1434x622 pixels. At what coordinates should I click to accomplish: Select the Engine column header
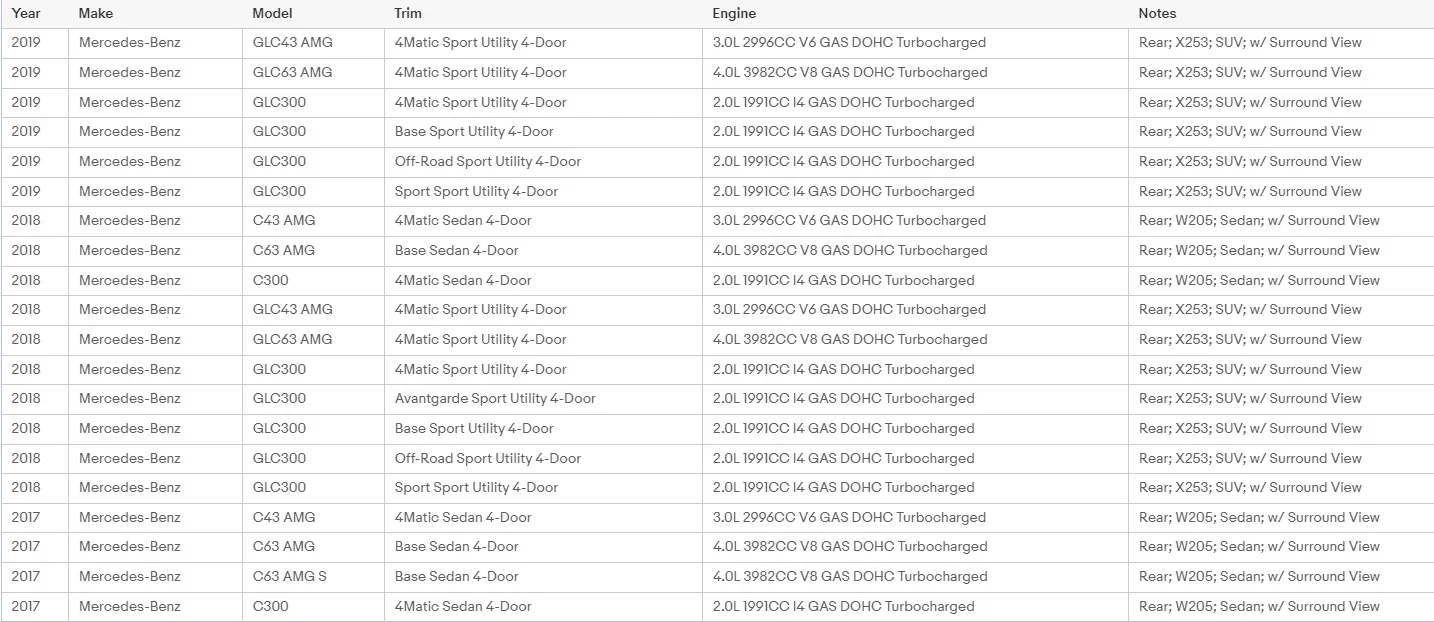point(734,14)
